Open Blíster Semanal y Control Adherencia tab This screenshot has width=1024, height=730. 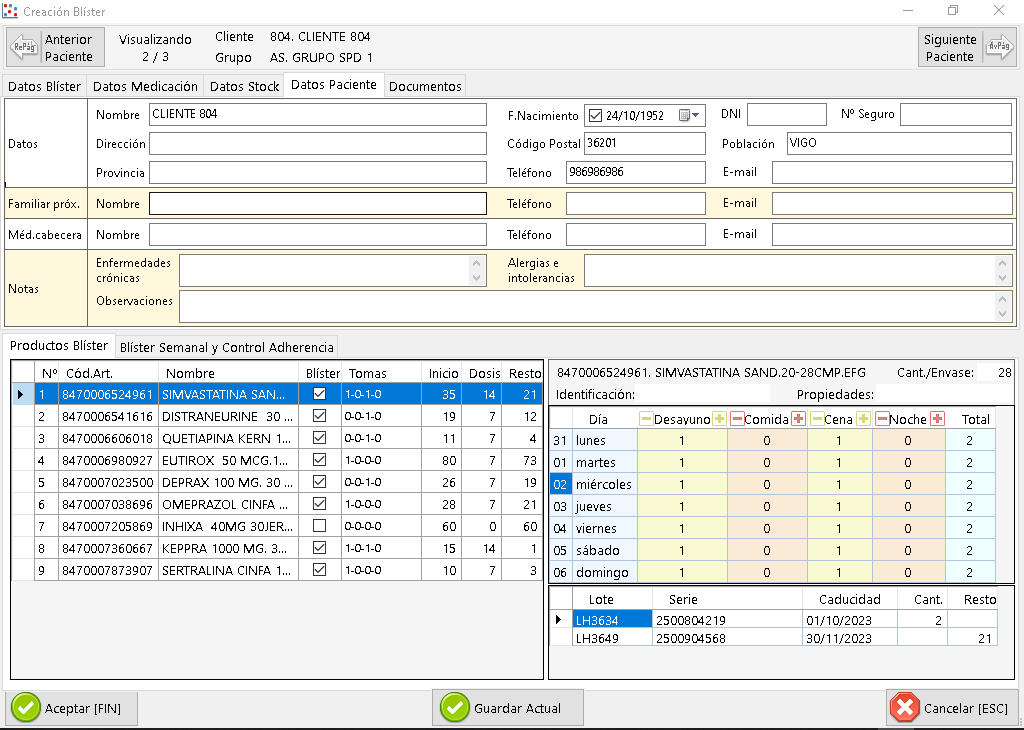click(227, 347)
